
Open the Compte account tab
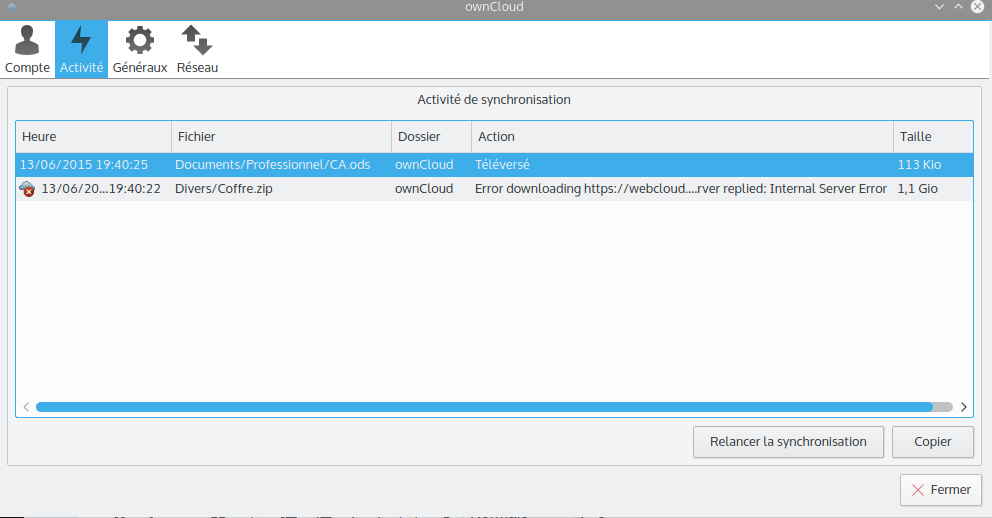[x=27, y=49]
